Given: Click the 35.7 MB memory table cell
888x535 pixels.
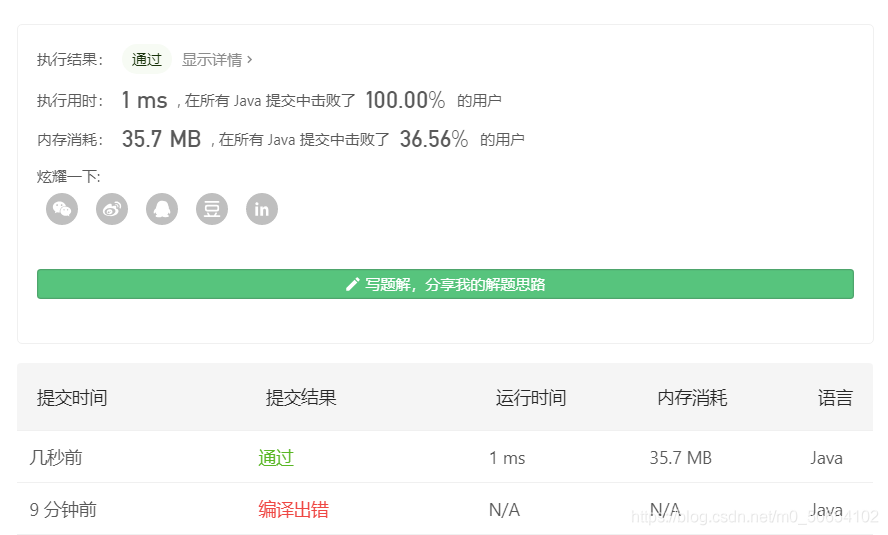Looking at the screenshot, I should click(681, 457).
